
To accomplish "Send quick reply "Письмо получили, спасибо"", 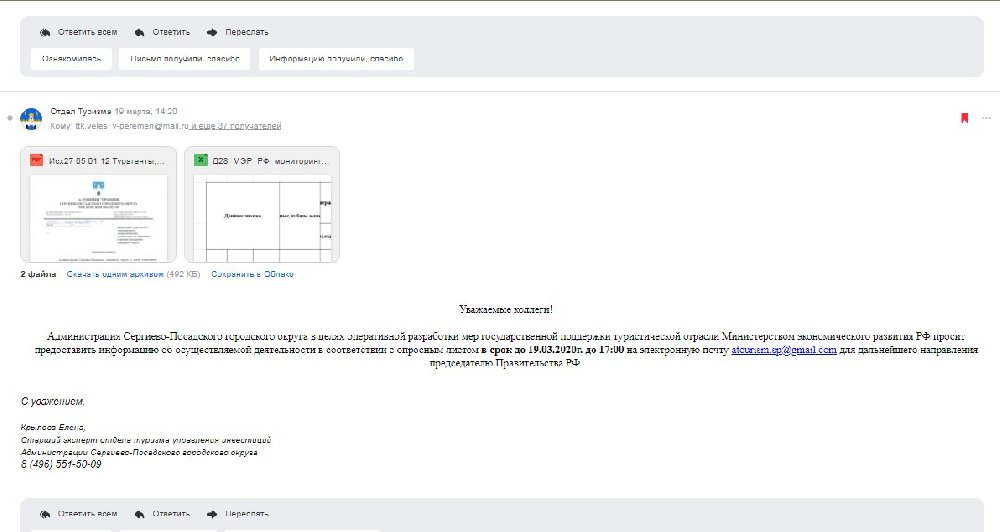I will 184,59.
